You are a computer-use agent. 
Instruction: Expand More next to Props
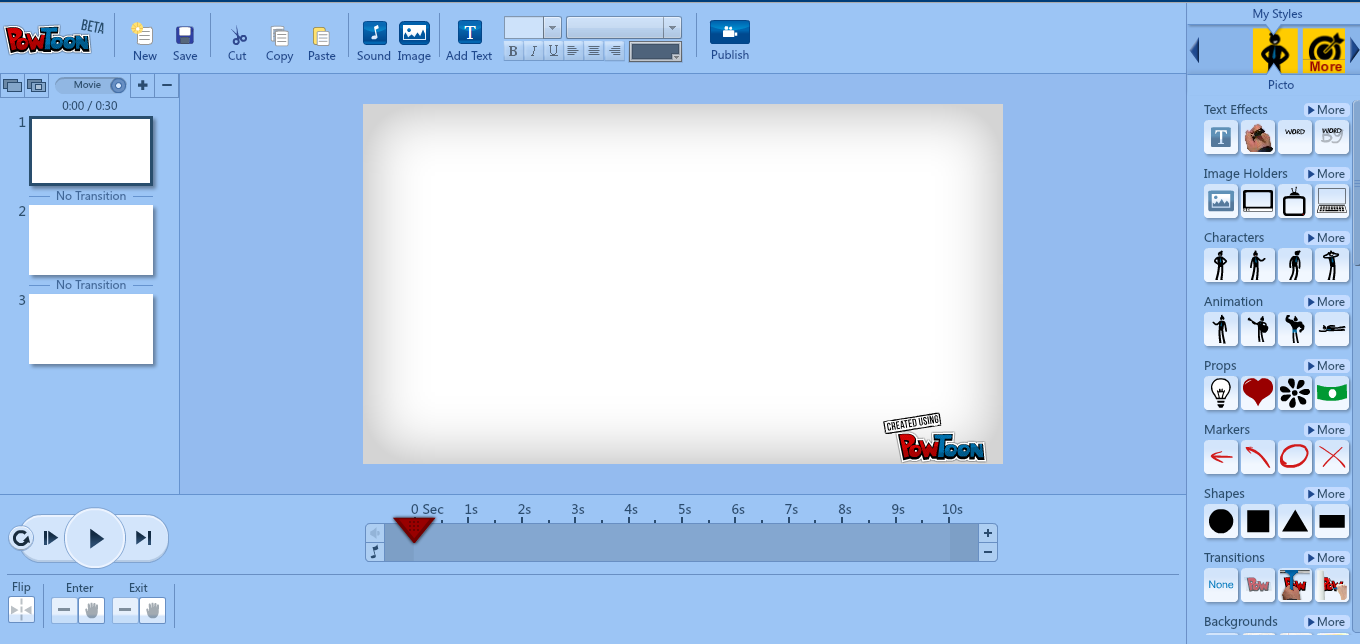tap(1326, 366)
